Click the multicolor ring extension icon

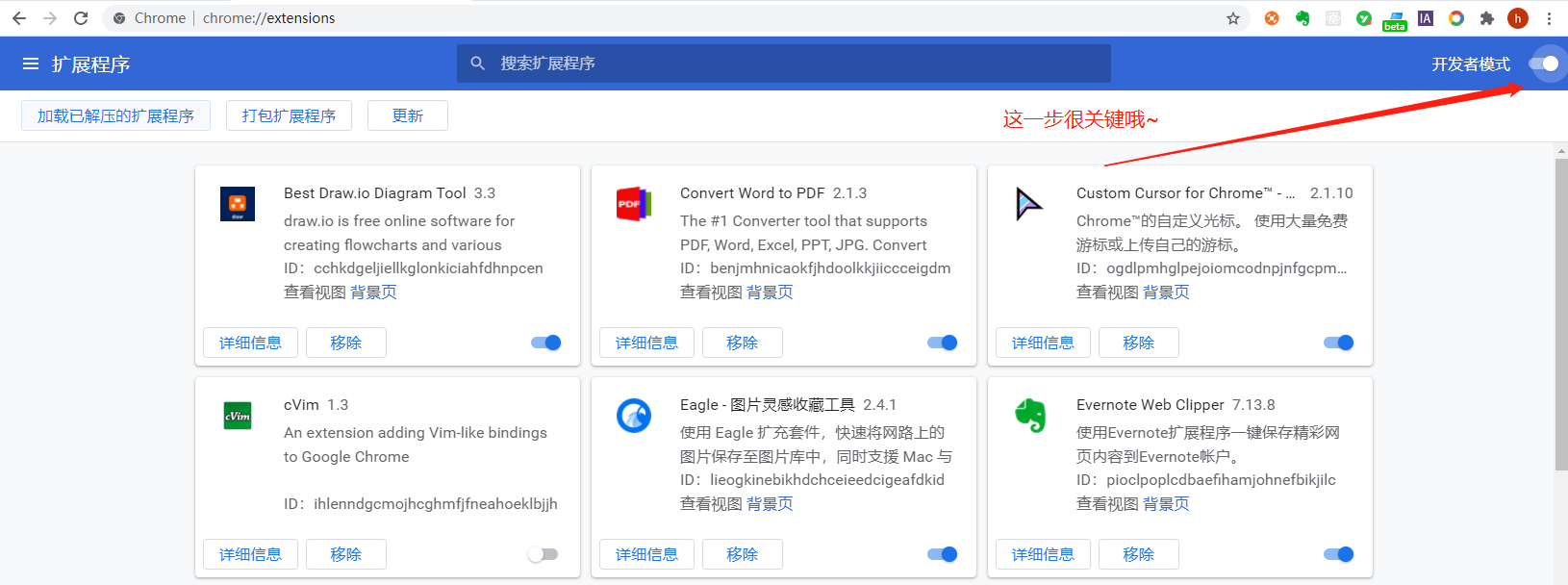click(1456, 18)
